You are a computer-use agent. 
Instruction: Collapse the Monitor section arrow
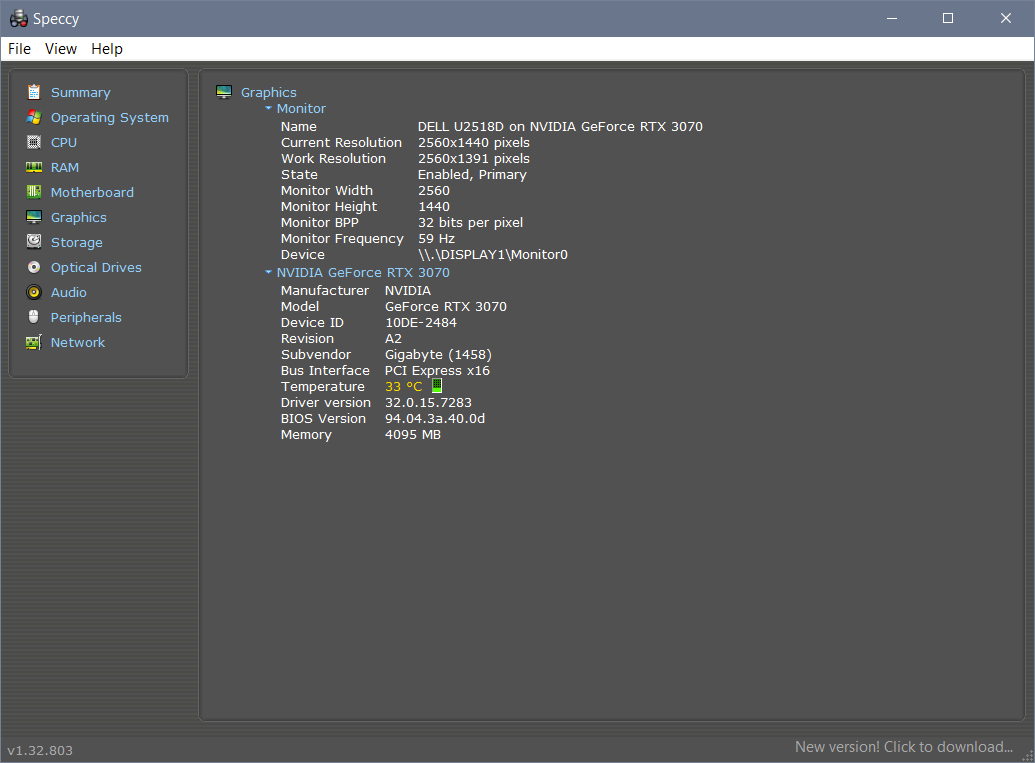(x=268, y=108)
